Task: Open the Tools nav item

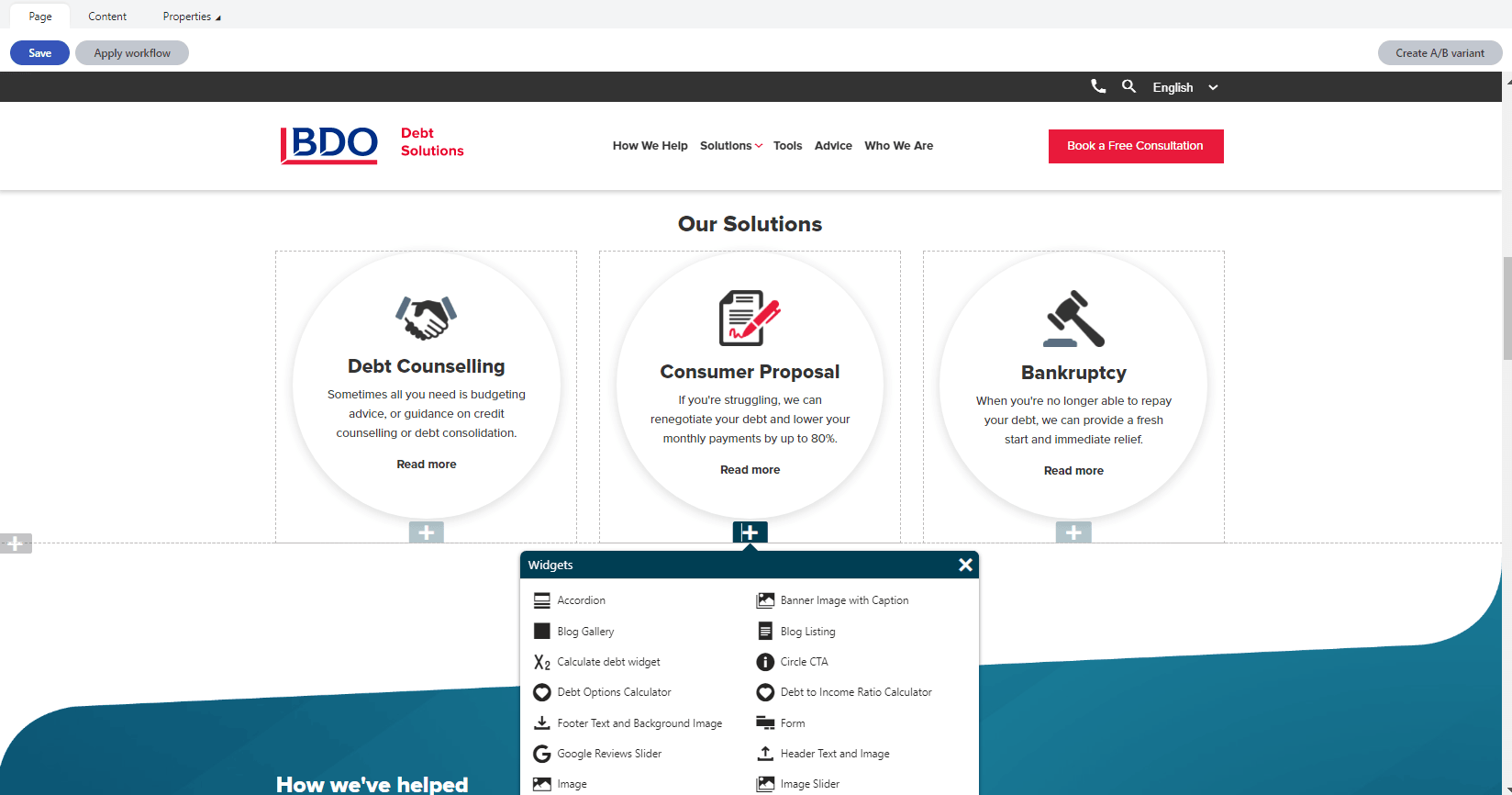Action: click(x=787, y=145)
